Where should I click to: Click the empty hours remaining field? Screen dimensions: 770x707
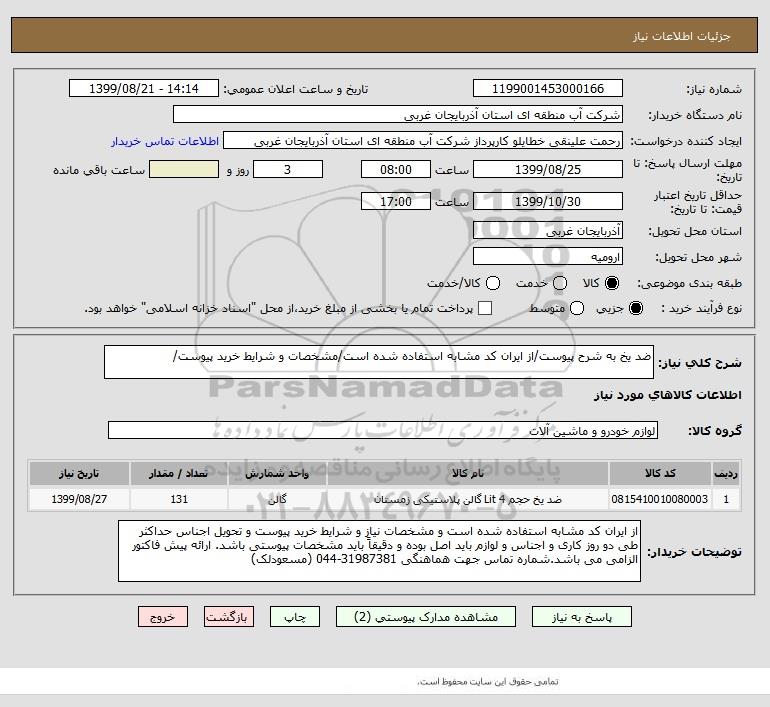point(184,169)
